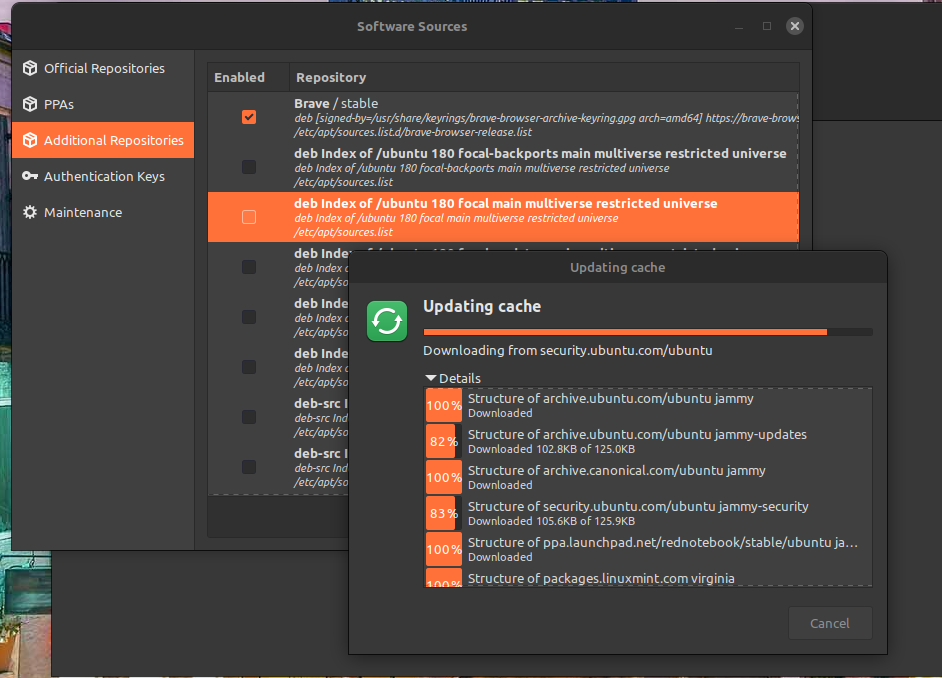This screenshot has height=678, width=942.
Task: Toggle the last deb-src repository checkbox
Action: (249, 467)
